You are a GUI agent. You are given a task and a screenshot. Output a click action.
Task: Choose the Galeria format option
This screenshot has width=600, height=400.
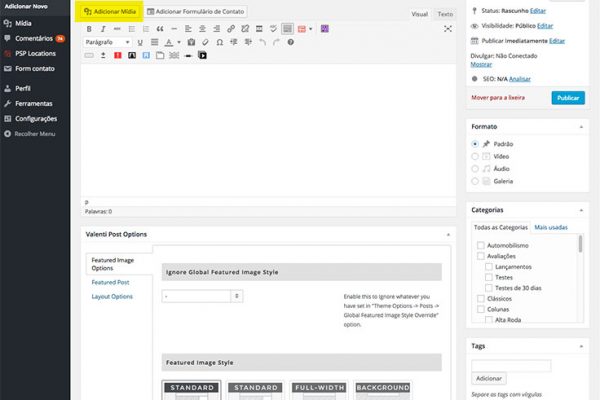click(x=476, y=182)
